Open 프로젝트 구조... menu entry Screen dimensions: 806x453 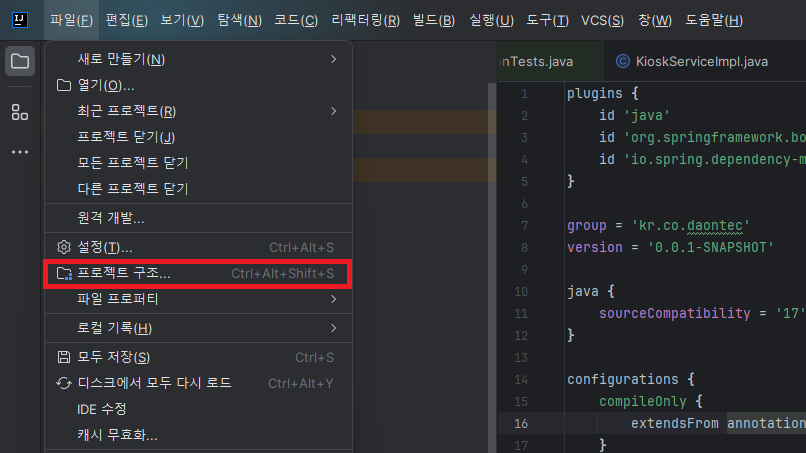click(x=198, y=274)
